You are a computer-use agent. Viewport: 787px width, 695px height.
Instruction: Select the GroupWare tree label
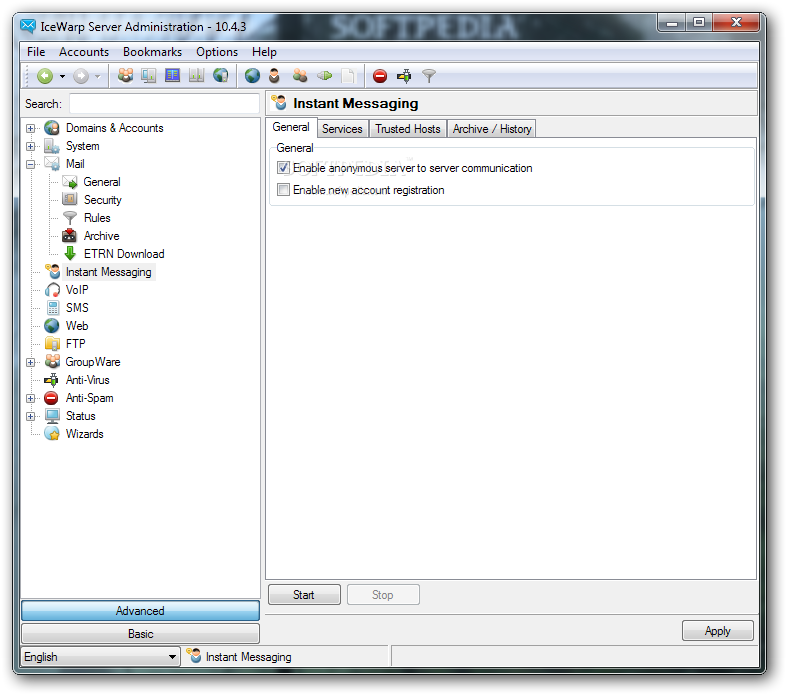tap(93, 362)
